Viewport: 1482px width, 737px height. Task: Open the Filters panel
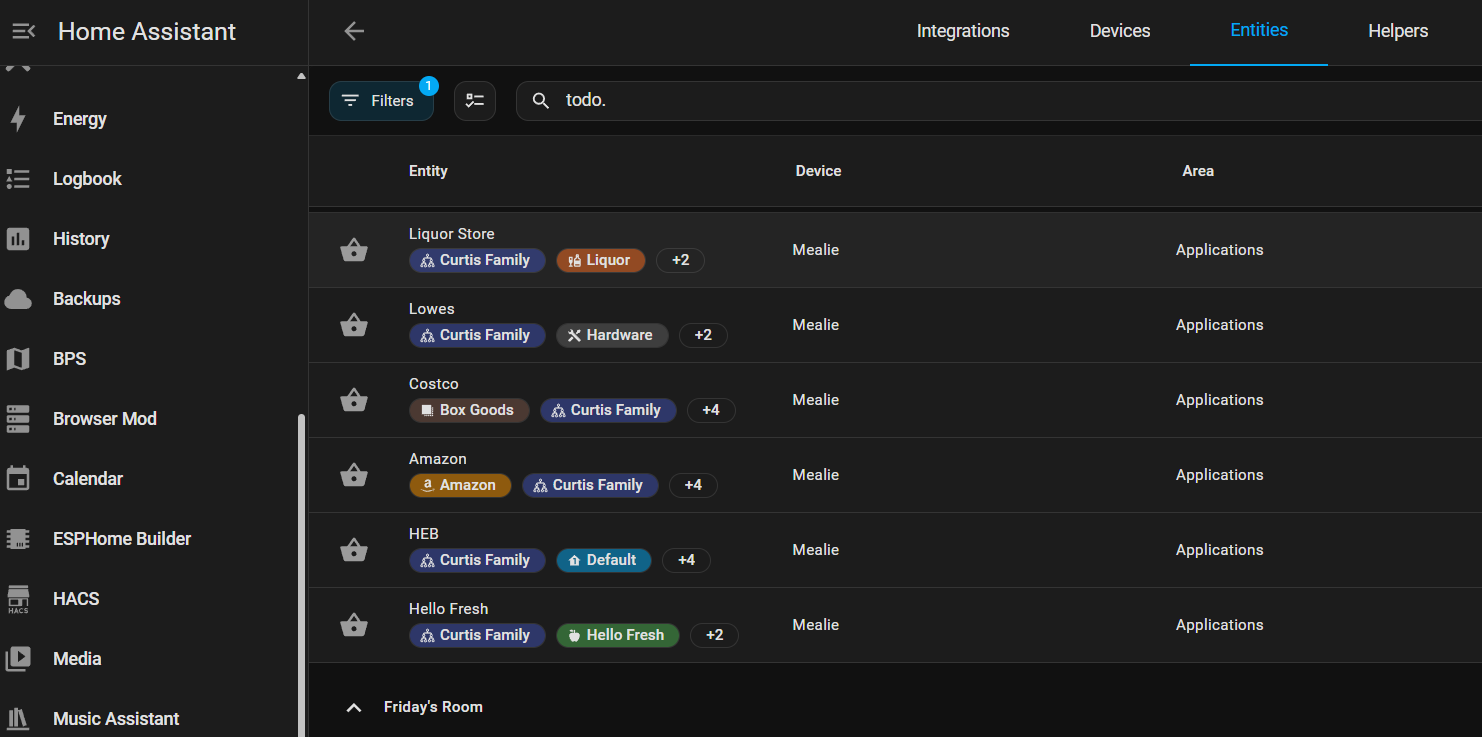[x=381, y=101]
